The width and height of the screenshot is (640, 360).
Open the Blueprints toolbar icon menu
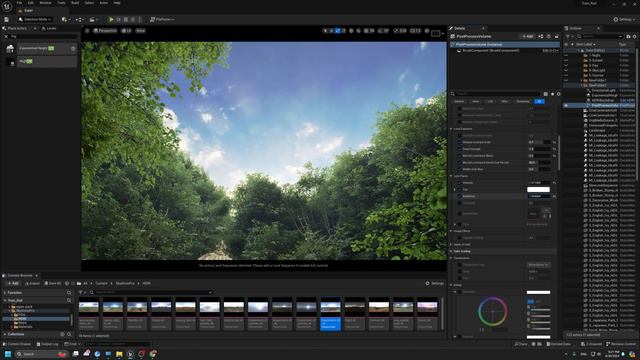coord(79,19)
